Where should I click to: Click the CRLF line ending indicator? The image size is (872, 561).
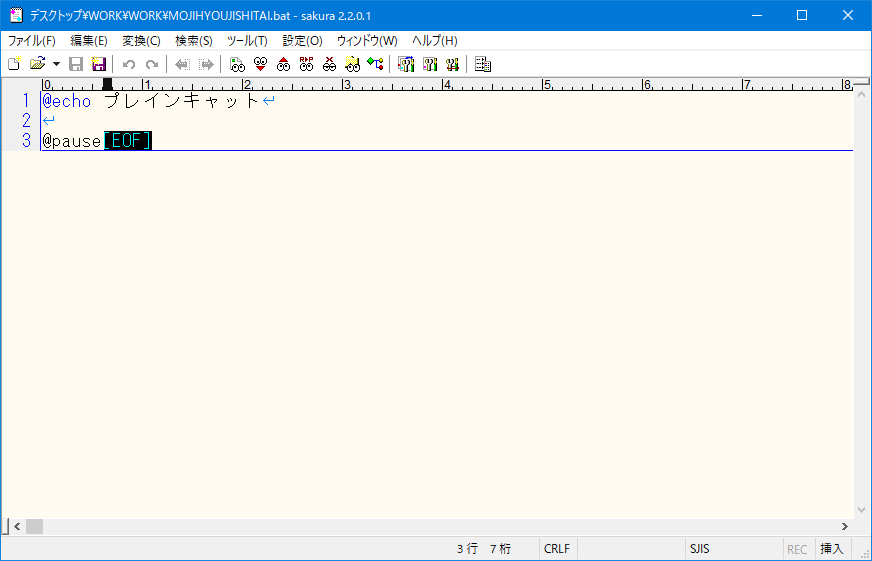click(x=557, y=549)
